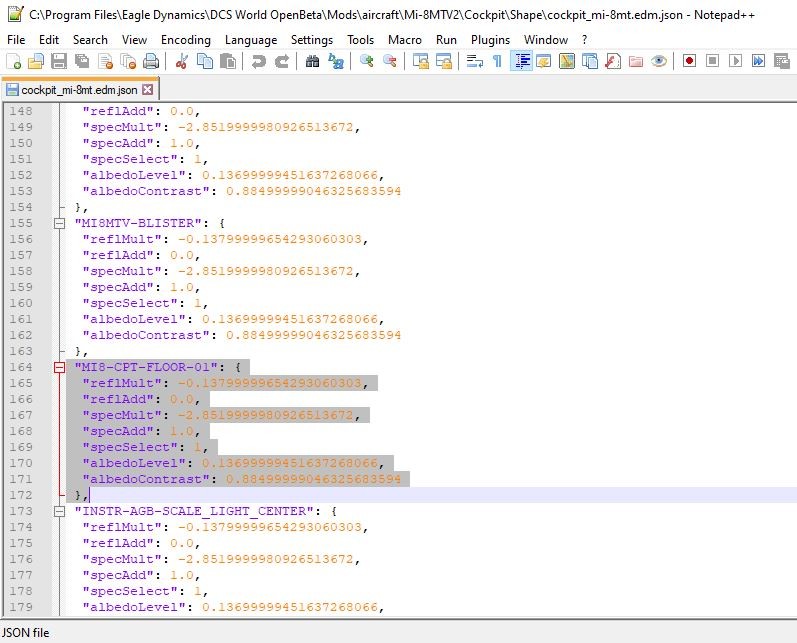Select the cockpit_mi-8mt.edm.json tab

point(79,90)
